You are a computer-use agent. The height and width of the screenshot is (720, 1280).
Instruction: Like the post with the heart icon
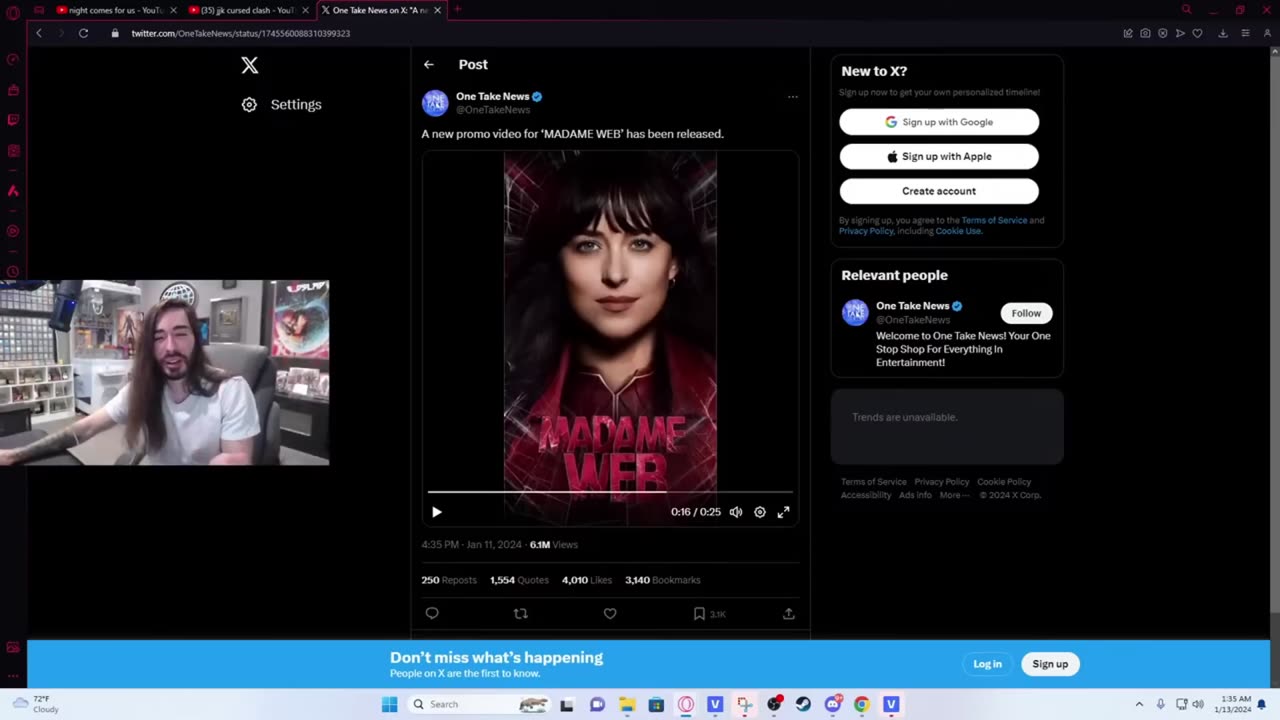coord(610,613)
